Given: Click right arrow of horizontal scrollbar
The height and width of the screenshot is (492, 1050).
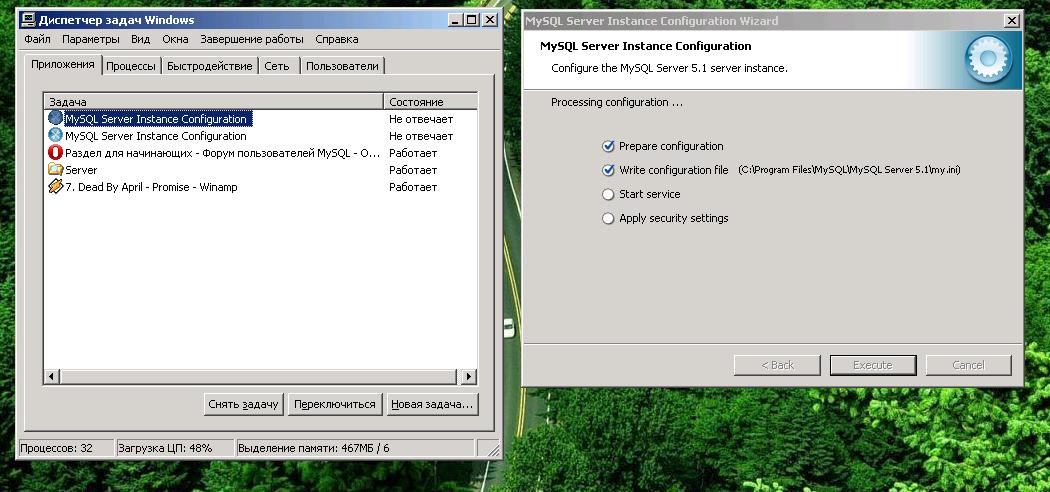Looking at the screenshot, I should 469,377.
